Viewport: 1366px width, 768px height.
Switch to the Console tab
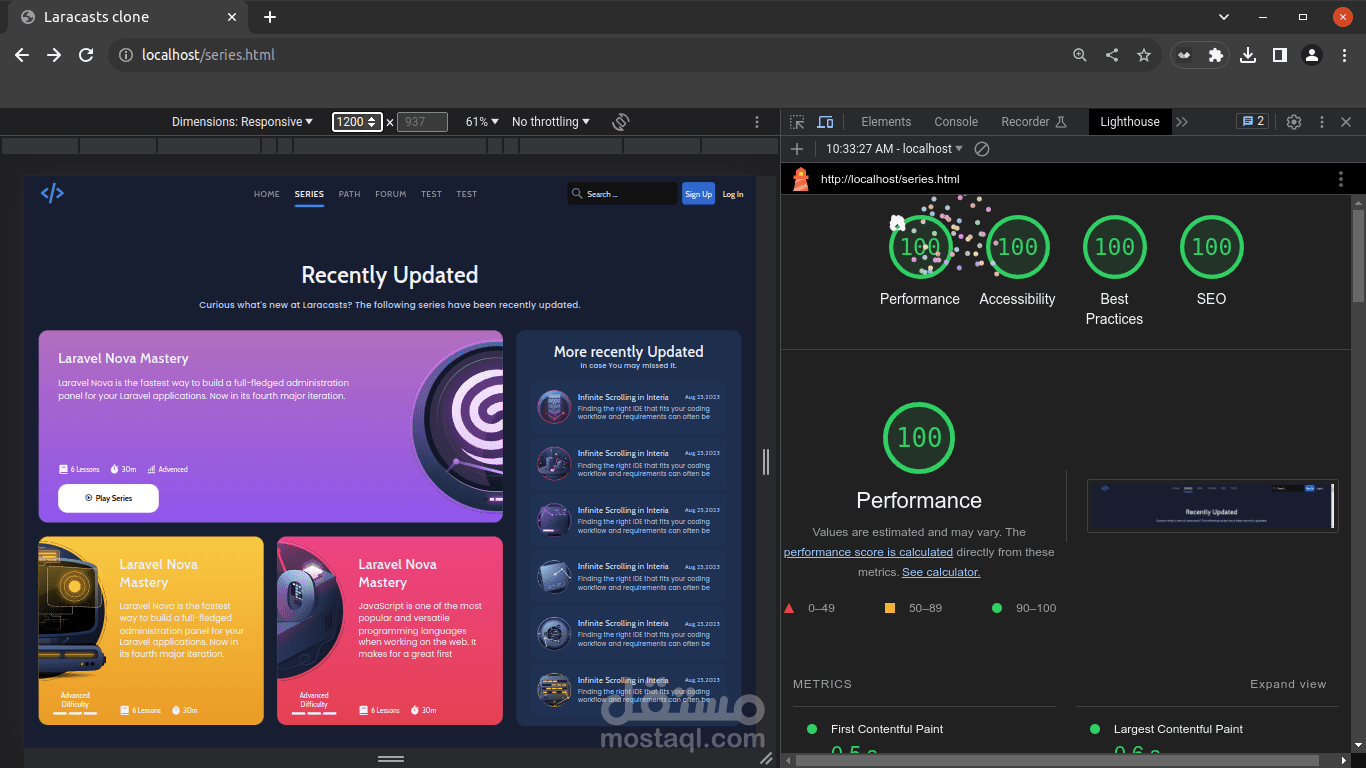click(x=956, y=122)
